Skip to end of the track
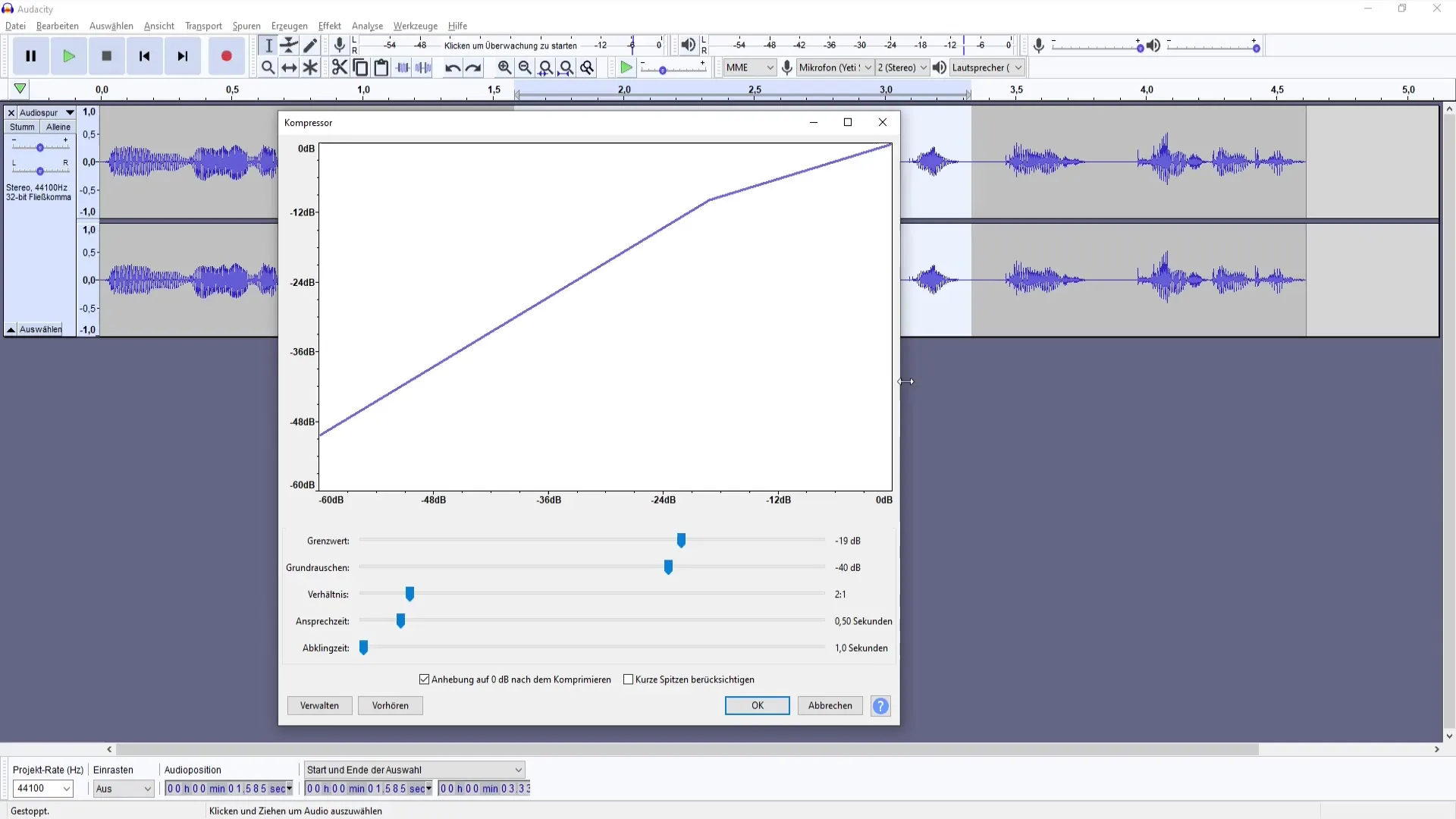Viewport: 1456px width, 819px height. tap(183, 56)
